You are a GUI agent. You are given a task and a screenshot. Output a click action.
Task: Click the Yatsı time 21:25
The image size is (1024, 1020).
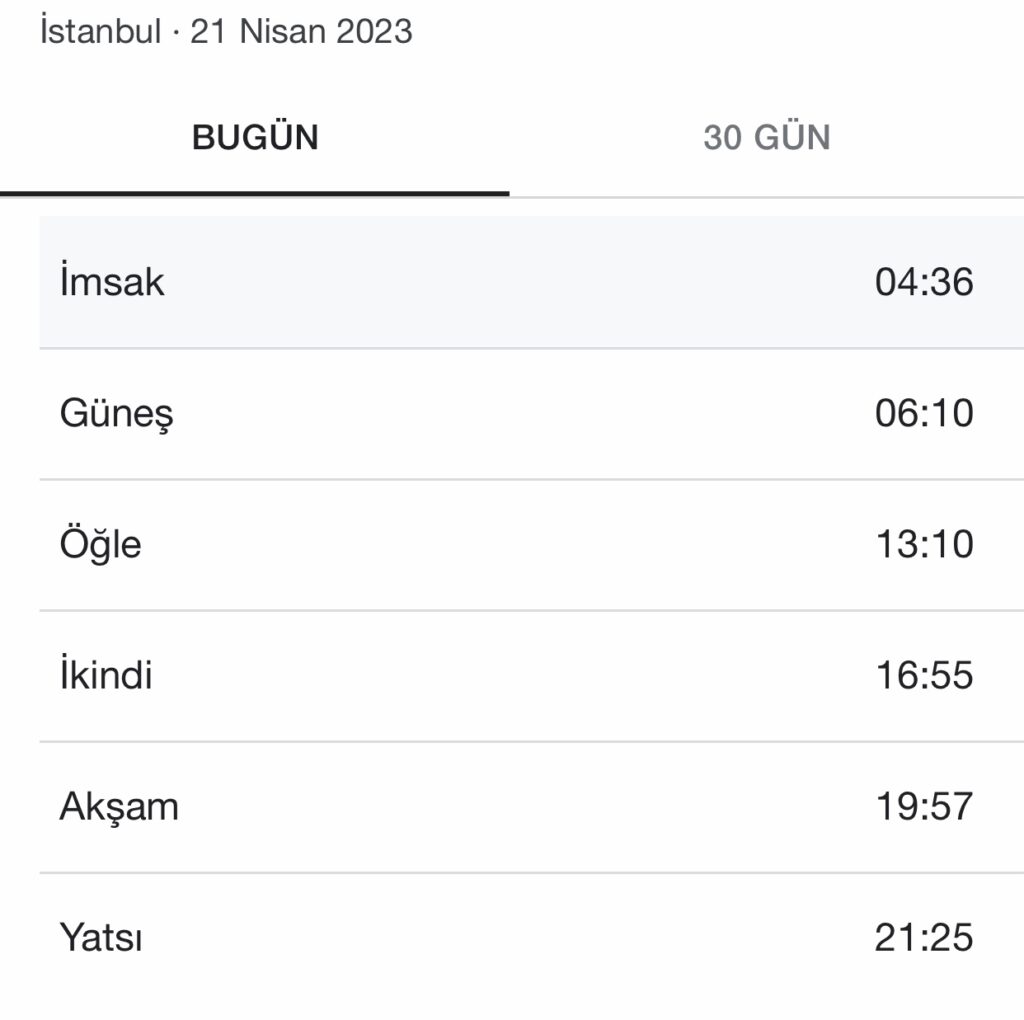tap(923, 938)
